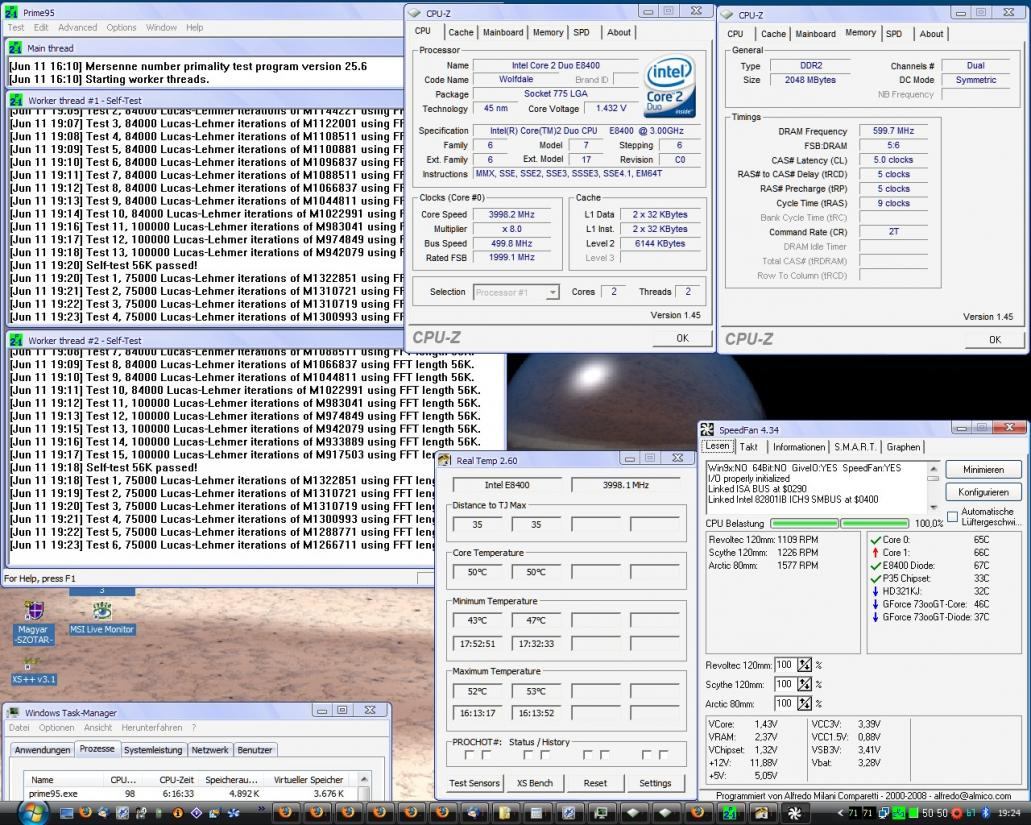
Task: Sort by Virtueller Speicher column header
Action: (308, 780)
